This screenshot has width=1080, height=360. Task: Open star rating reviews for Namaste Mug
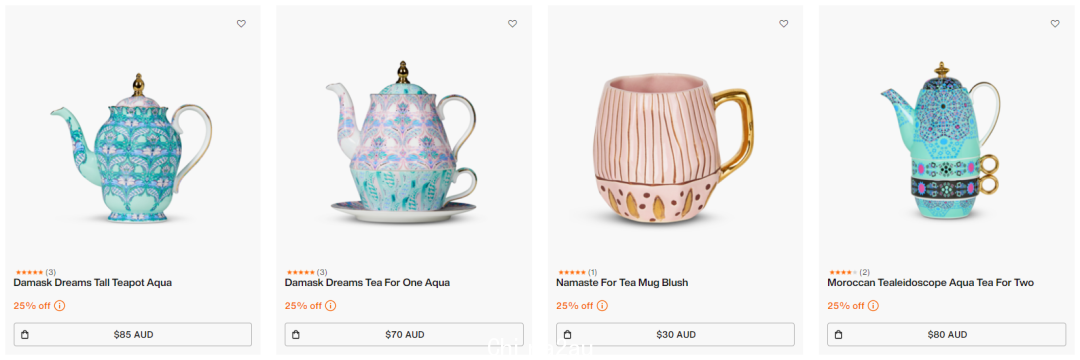click(577, 273)
